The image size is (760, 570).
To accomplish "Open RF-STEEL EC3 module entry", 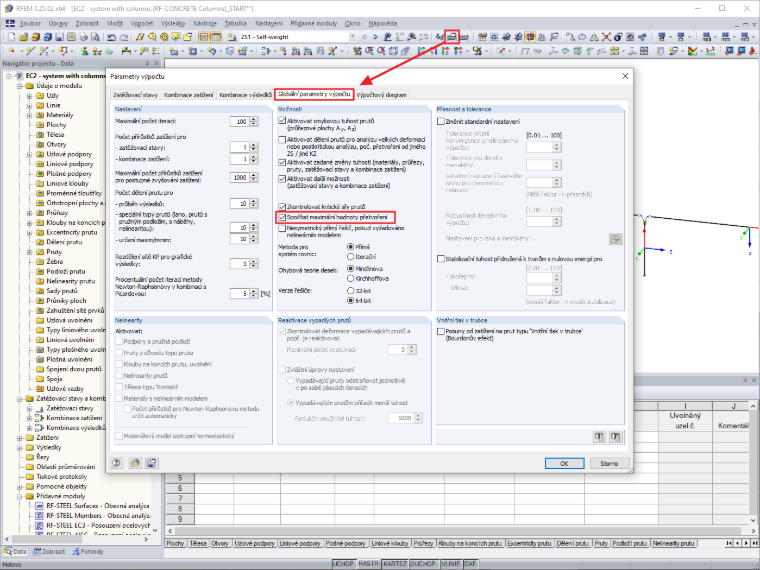I will click(93, 525).
